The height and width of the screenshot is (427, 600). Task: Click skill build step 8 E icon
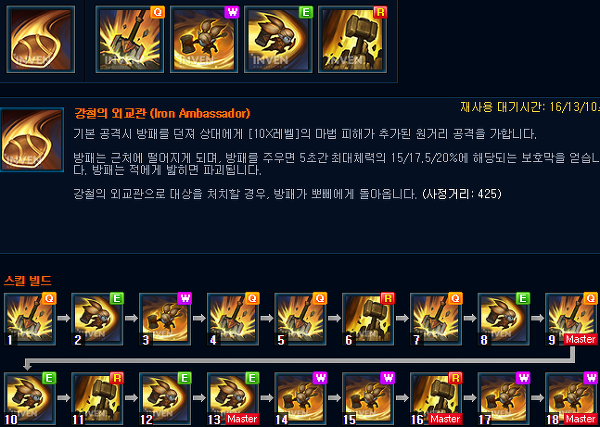(x=504, y=319)
